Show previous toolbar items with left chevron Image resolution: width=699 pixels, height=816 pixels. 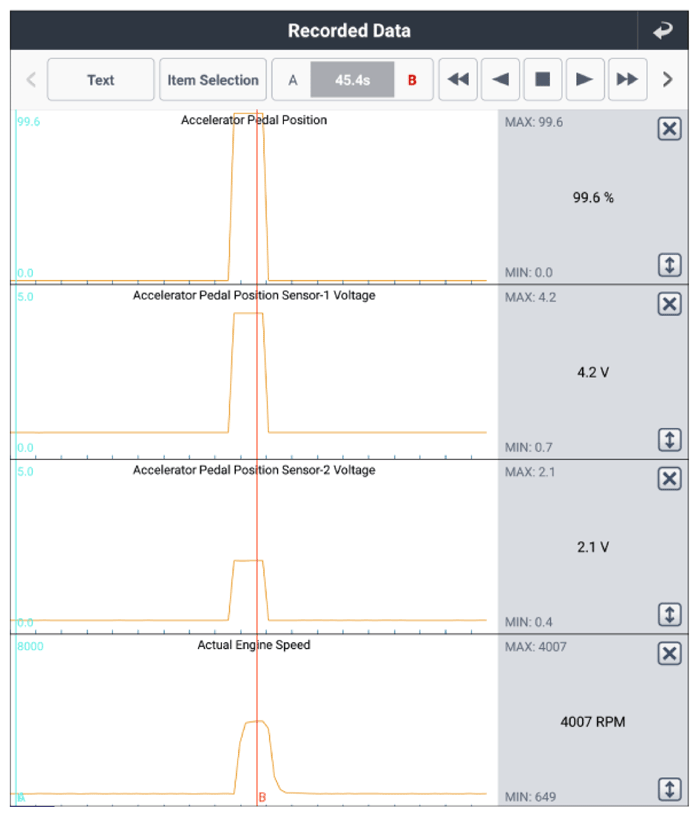pos(31,80)
